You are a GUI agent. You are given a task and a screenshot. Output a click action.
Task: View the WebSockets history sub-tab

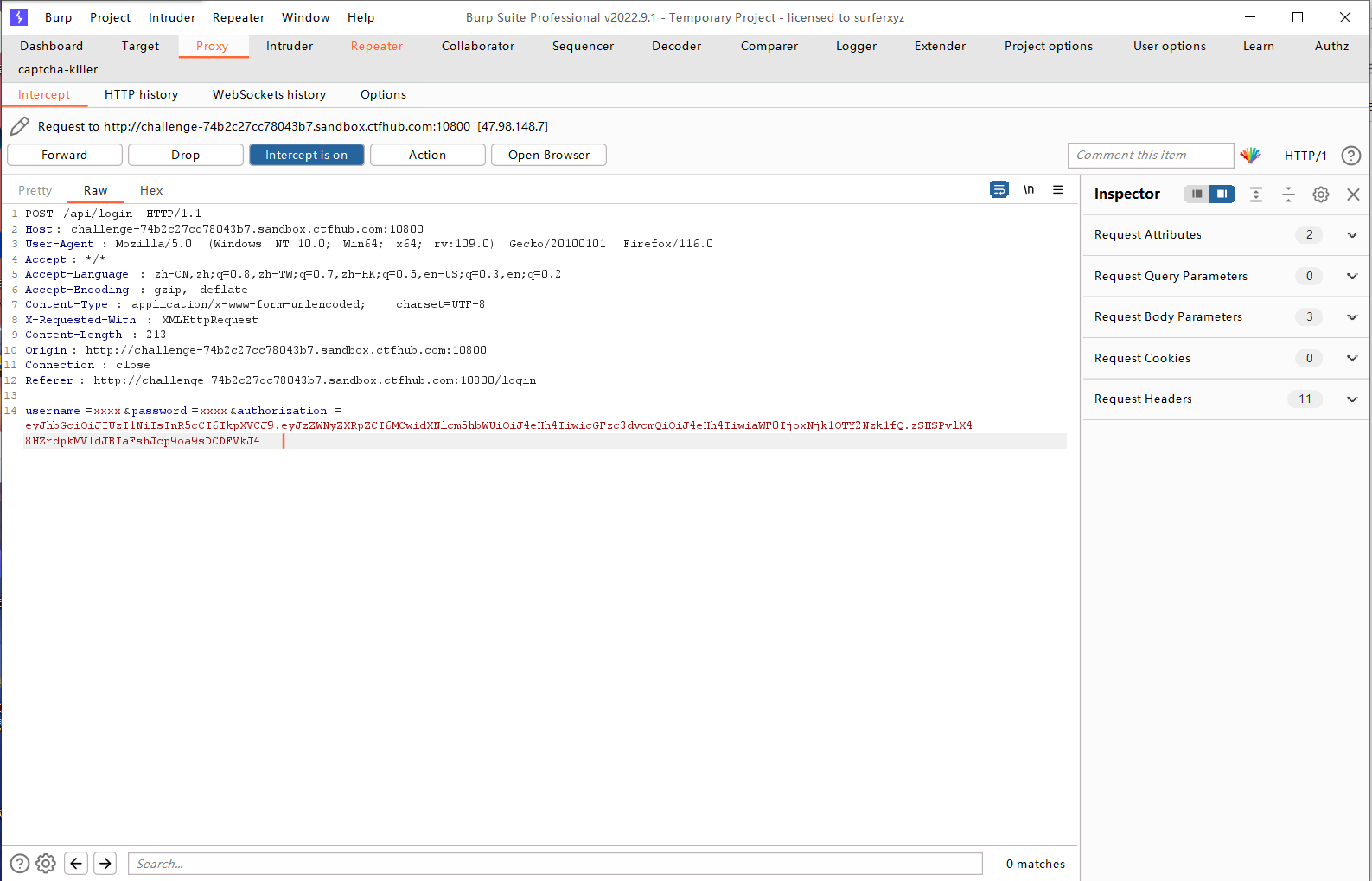click(x=270, y=95)
